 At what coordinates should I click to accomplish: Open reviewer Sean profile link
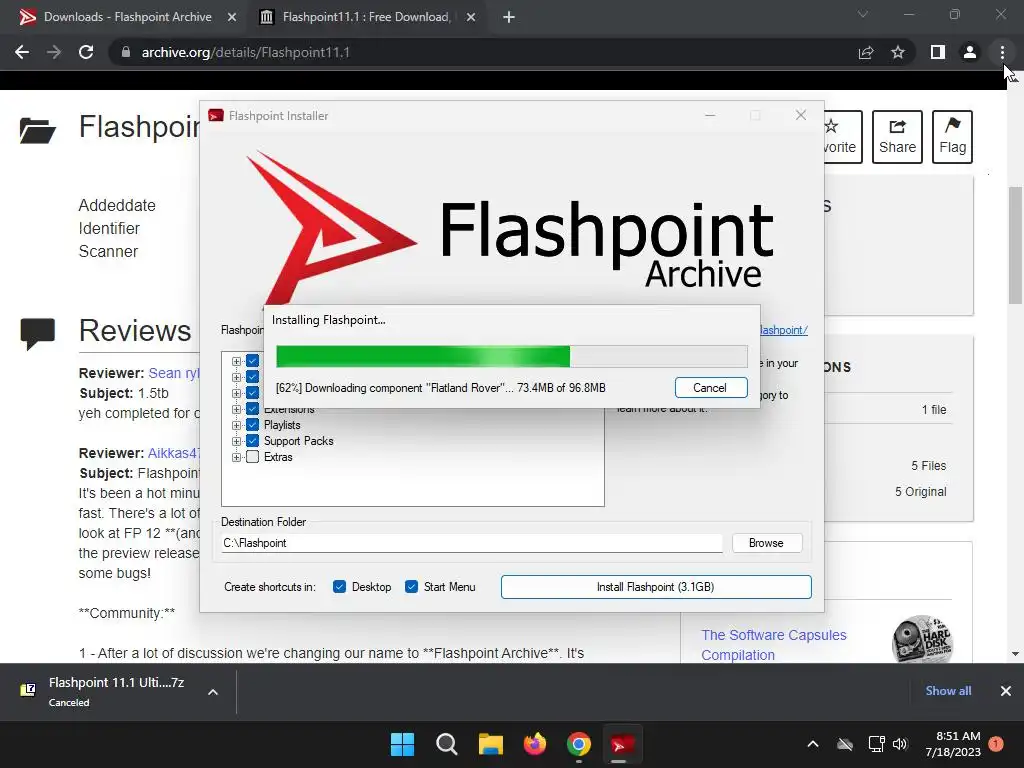(174, 373)
